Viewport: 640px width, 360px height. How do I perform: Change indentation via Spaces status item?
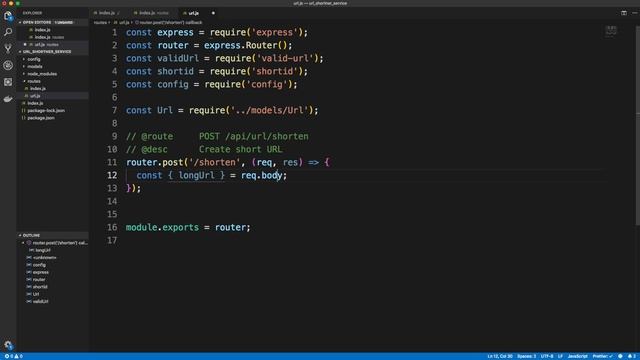(x=527, y=356)
